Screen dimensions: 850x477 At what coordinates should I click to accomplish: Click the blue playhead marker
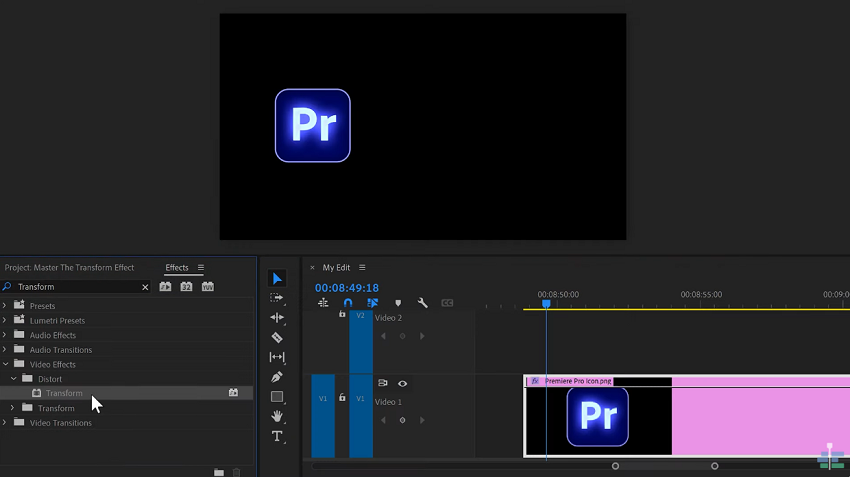pos(546,304)
